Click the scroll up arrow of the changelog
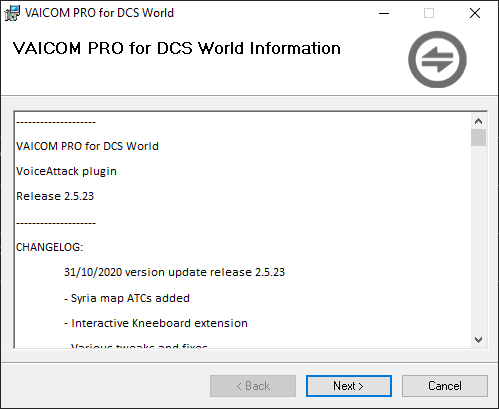Image resolution: width=499 pixels, height=409 pixels. coord(479,121)
